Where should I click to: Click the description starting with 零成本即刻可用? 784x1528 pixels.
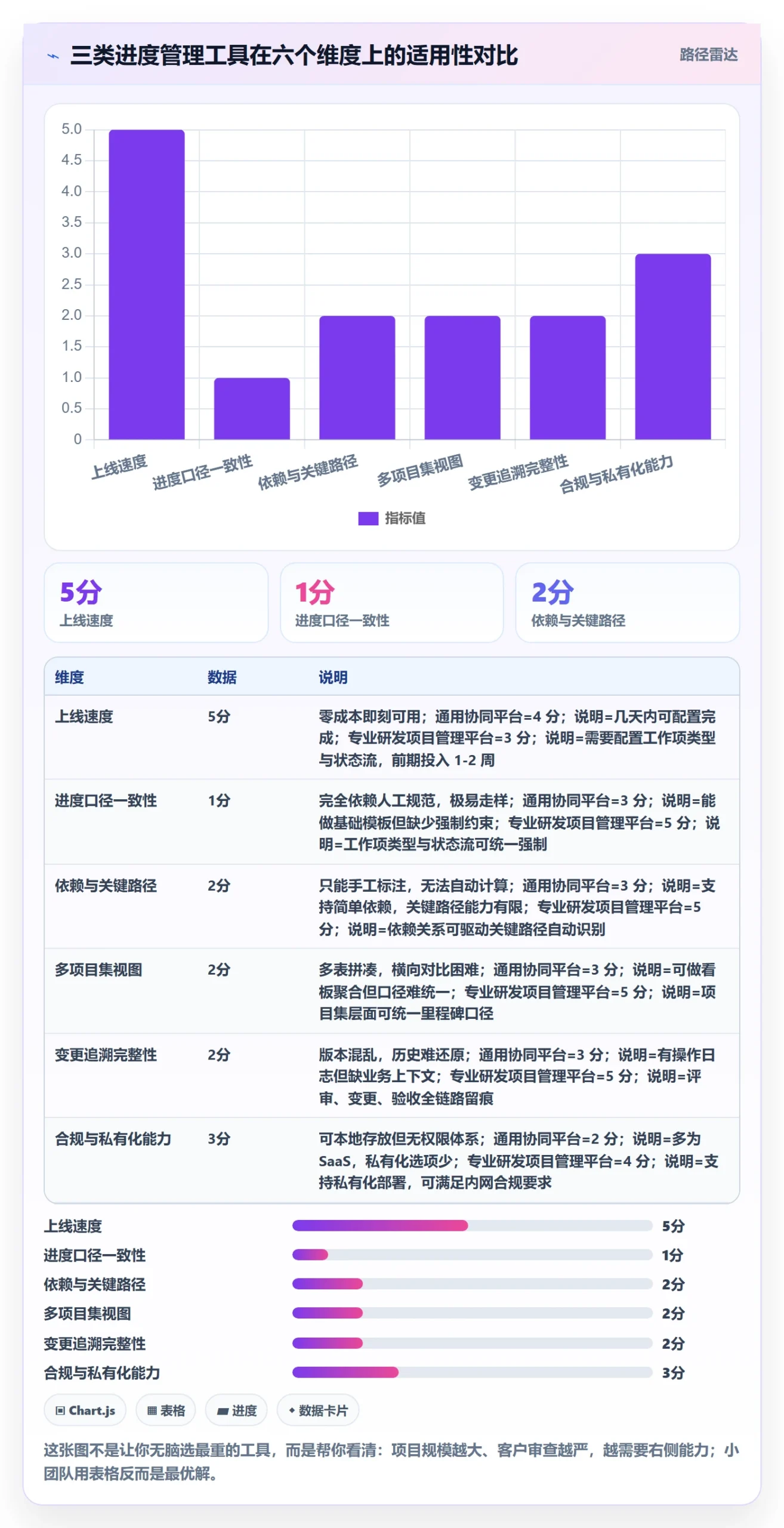point(517,738)
